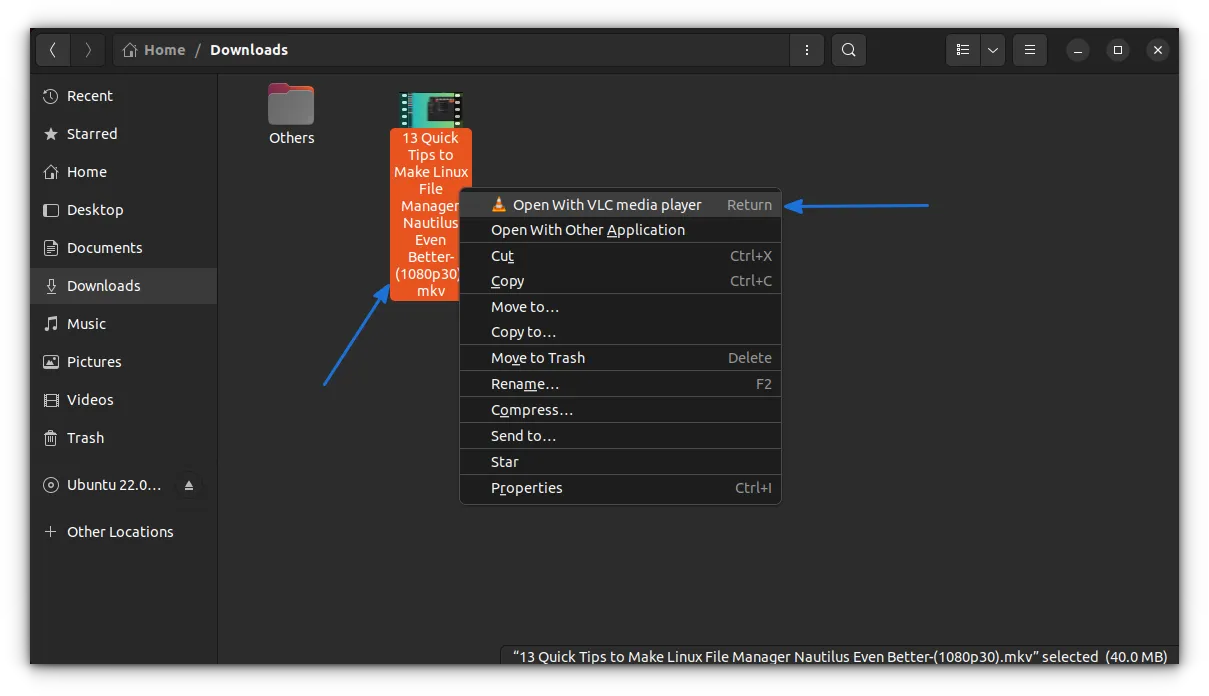This screenshot has height=696, width=1209.
Task: Go to Home in the path bar
Action: 155,50
